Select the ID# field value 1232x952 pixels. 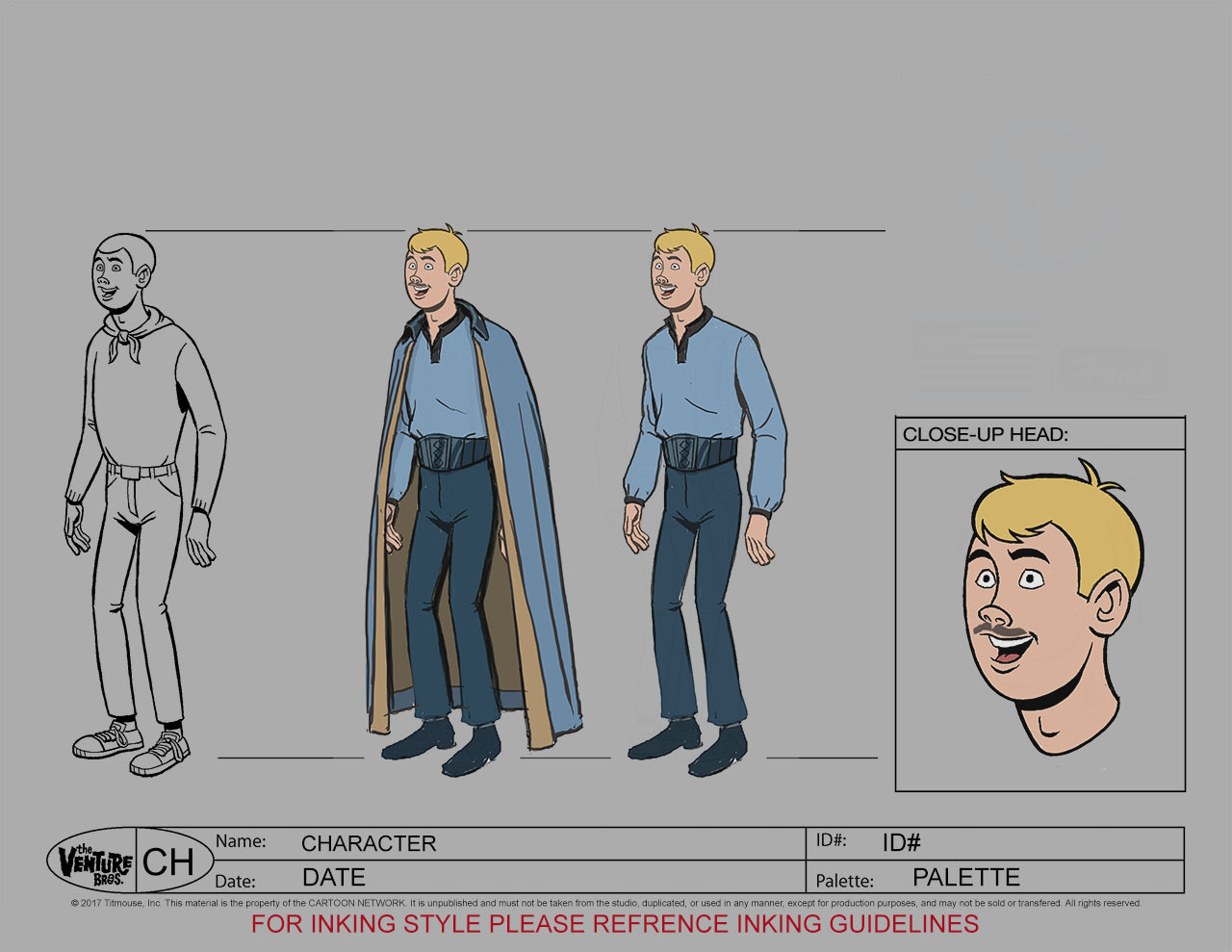tap(902, 842)
